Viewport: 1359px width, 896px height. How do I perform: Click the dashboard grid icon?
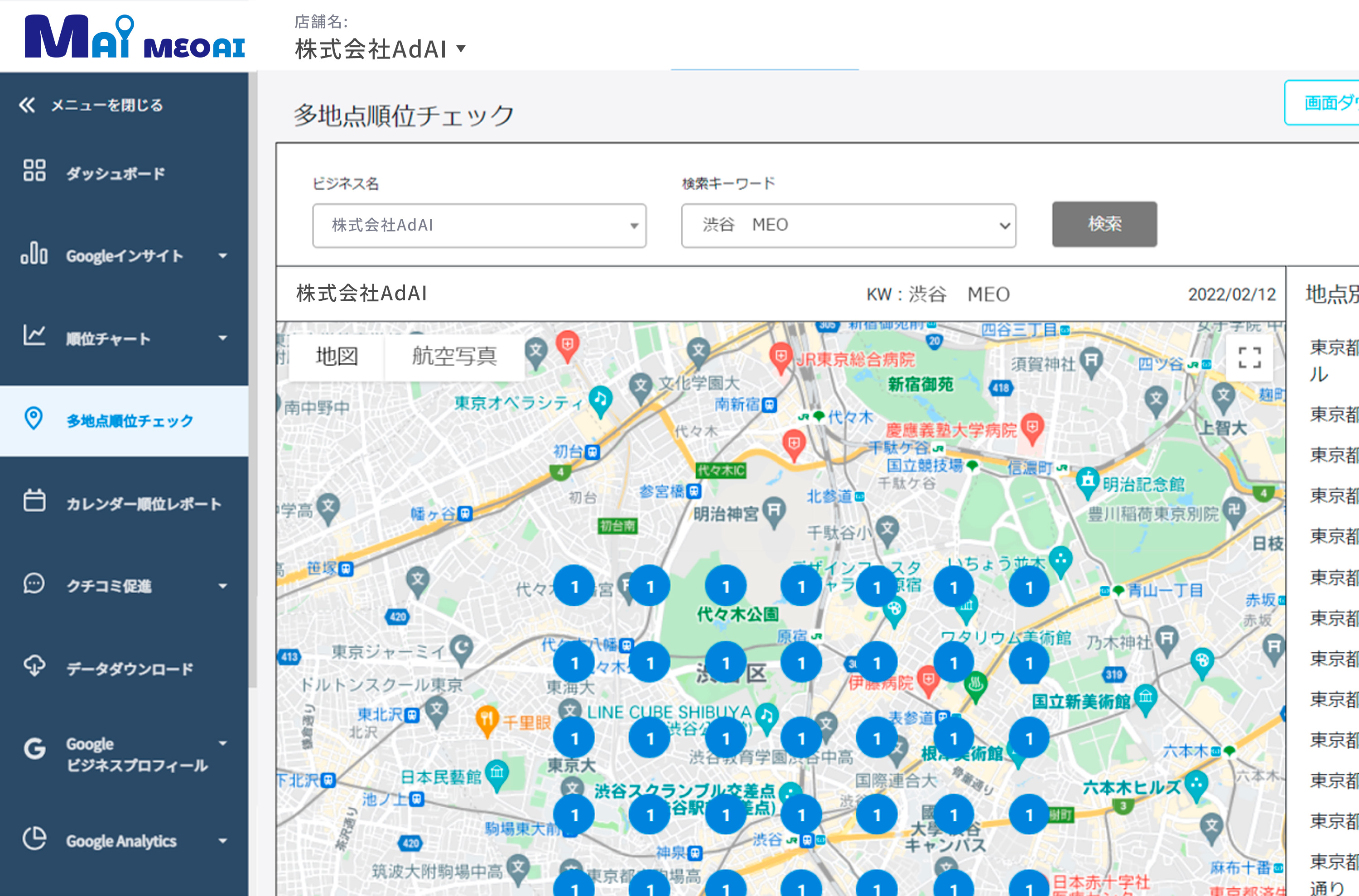coord(34,170)
